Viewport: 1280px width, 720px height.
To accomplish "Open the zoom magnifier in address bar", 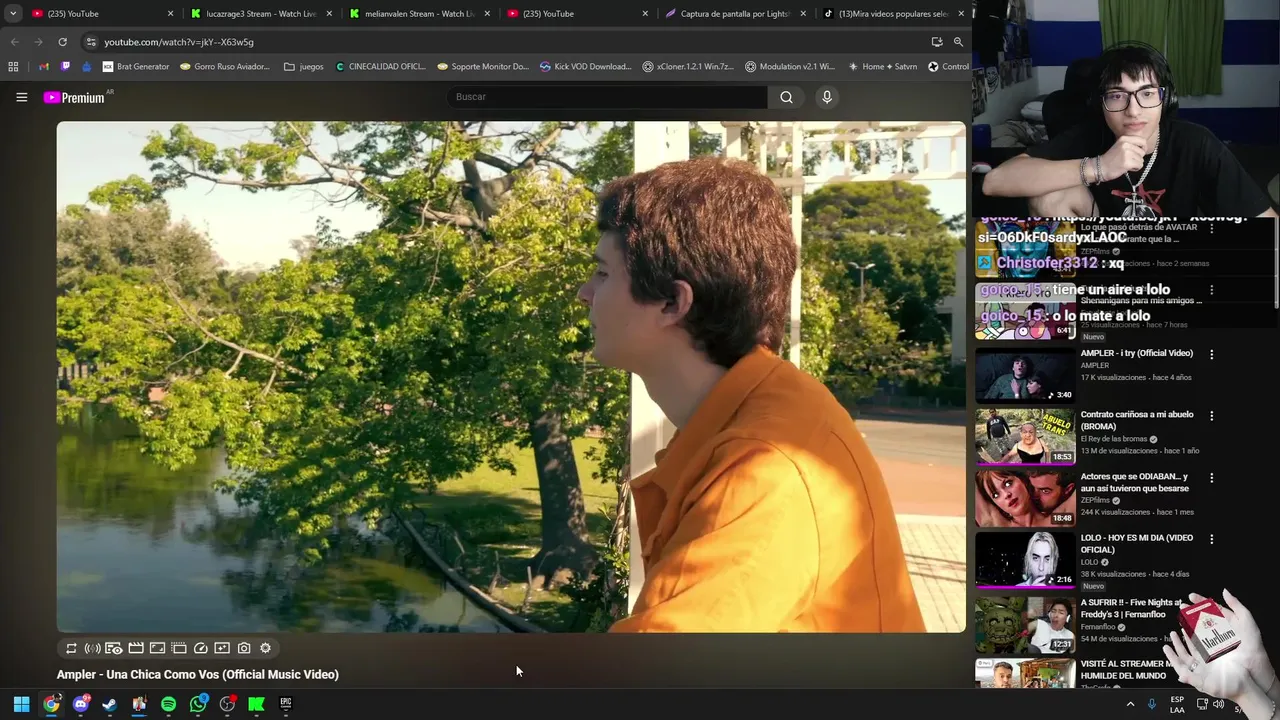I will click(958, 42).
